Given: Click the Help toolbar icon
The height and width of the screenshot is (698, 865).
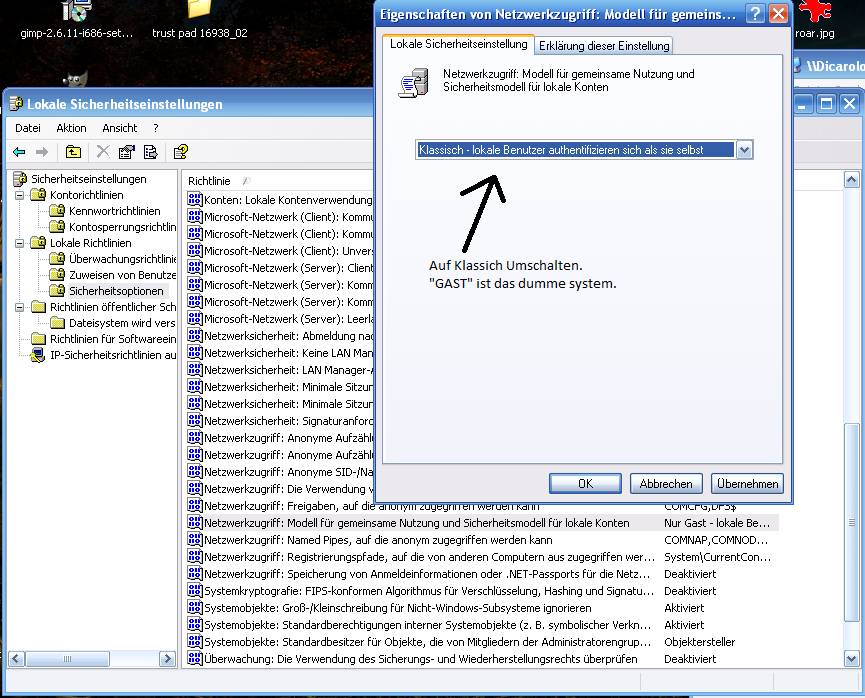Looking at the screenshot, I should pos(180,152).
